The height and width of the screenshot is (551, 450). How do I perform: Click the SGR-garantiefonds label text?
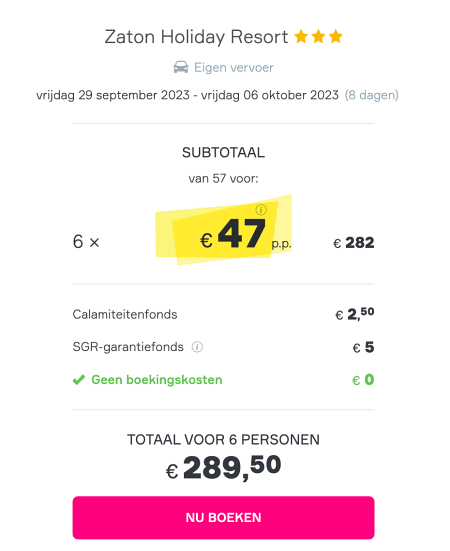(128, 347)
